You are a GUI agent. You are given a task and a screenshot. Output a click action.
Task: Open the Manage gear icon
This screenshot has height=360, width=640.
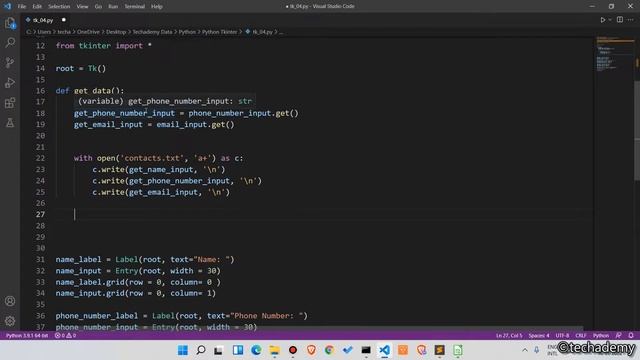10,321
